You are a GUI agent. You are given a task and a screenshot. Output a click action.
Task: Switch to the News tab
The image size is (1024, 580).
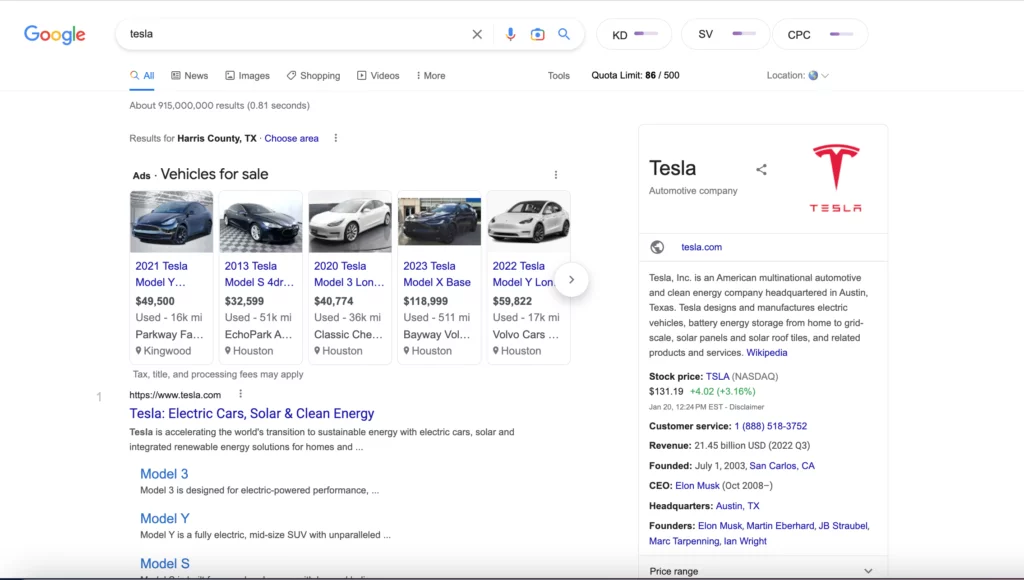(x=189, y=76)
